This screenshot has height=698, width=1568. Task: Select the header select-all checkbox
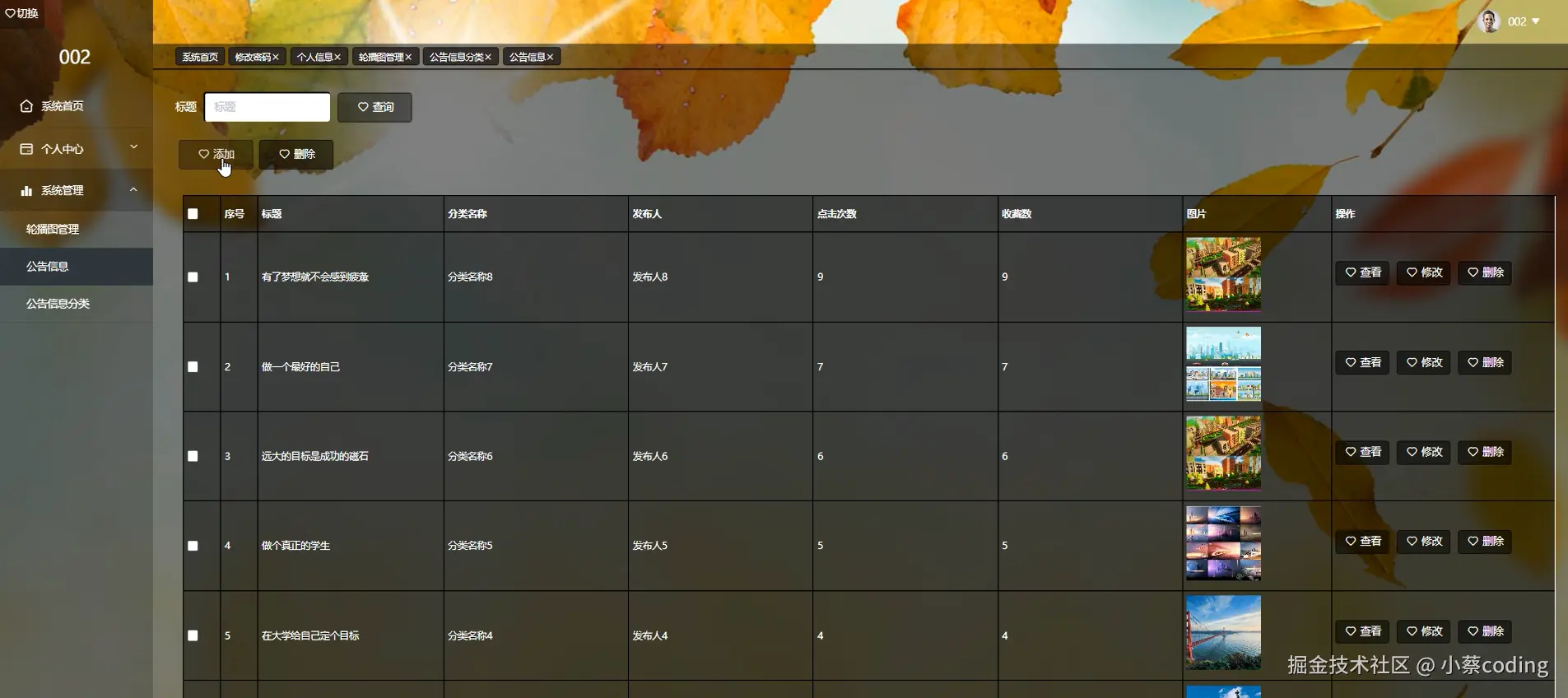pos(193,214)
